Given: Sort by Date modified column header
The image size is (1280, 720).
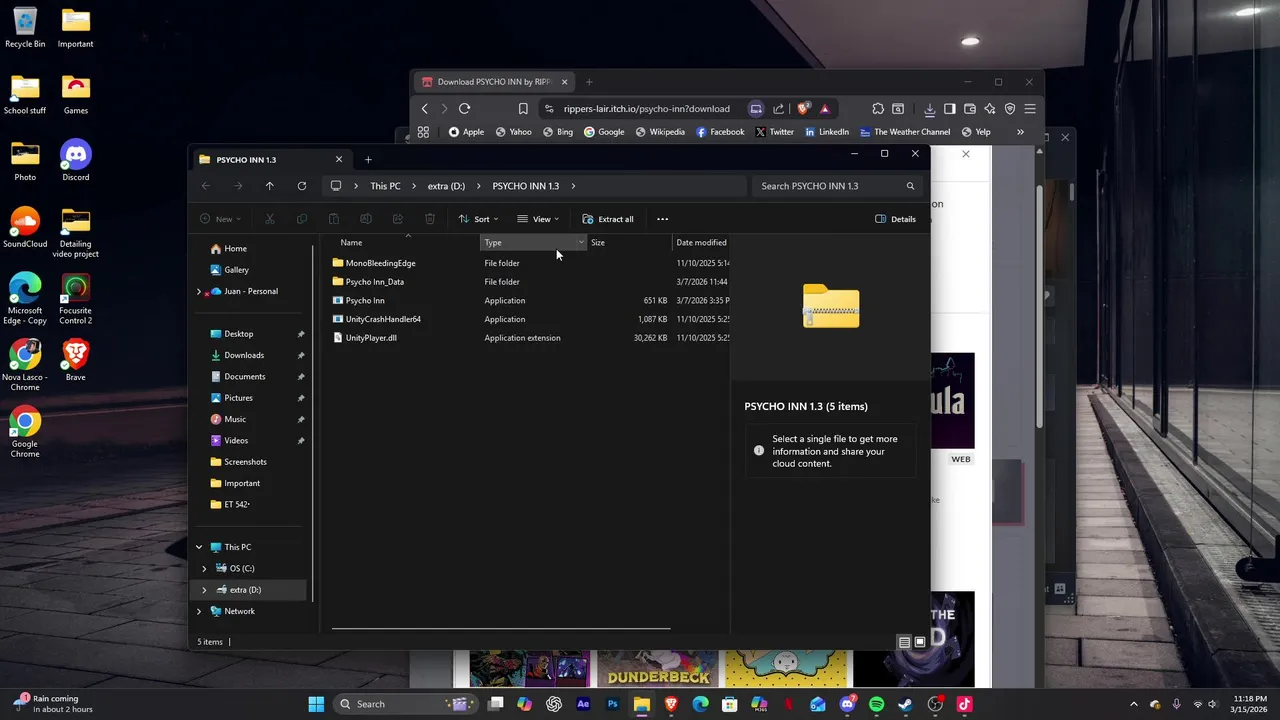Looking at the screenshot, I should pos(701,242).
